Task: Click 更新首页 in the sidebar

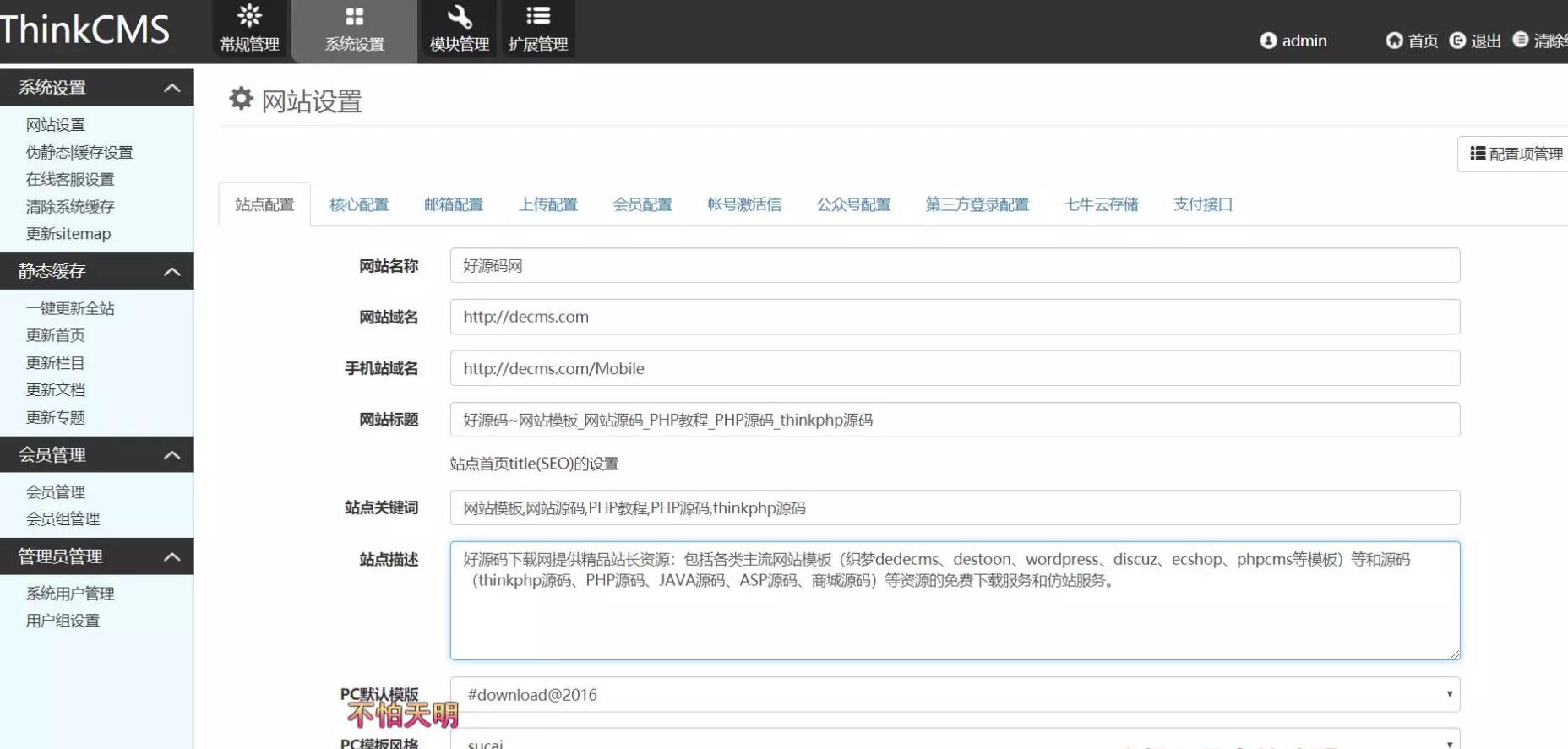Action: [56, 335]
